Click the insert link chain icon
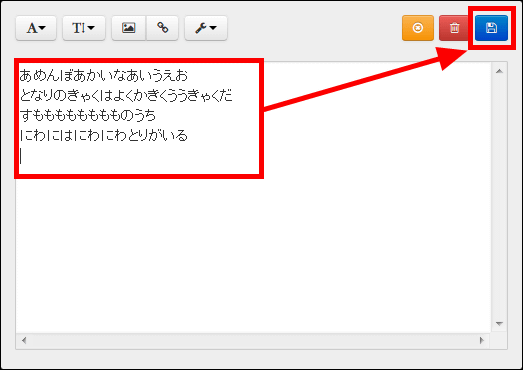The height and width of the screenshot is (370, 523). 162,28
